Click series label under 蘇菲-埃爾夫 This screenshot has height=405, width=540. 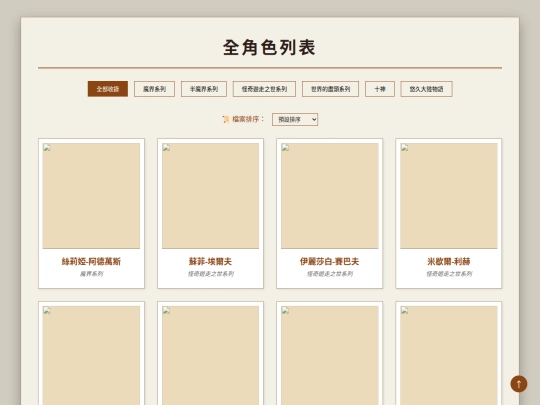(x=210, y=274)
